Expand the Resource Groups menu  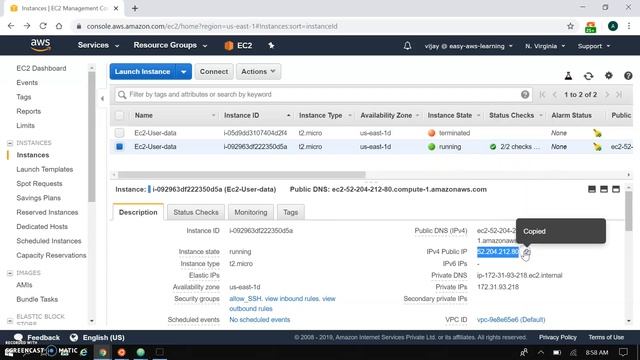(x=170, y=45)
